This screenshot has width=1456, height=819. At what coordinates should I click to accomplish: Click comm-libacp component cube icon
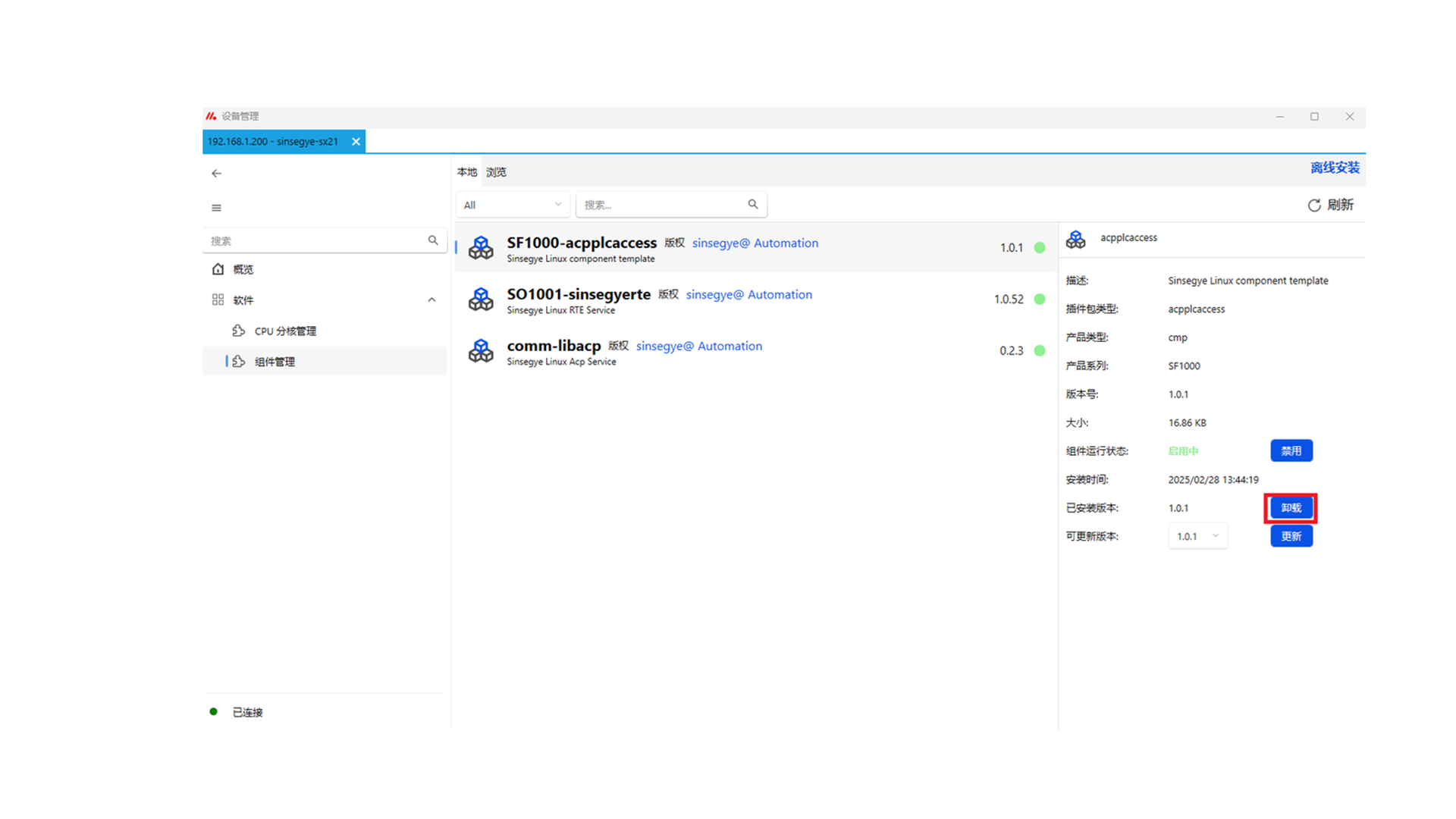[x=481, y=351]
